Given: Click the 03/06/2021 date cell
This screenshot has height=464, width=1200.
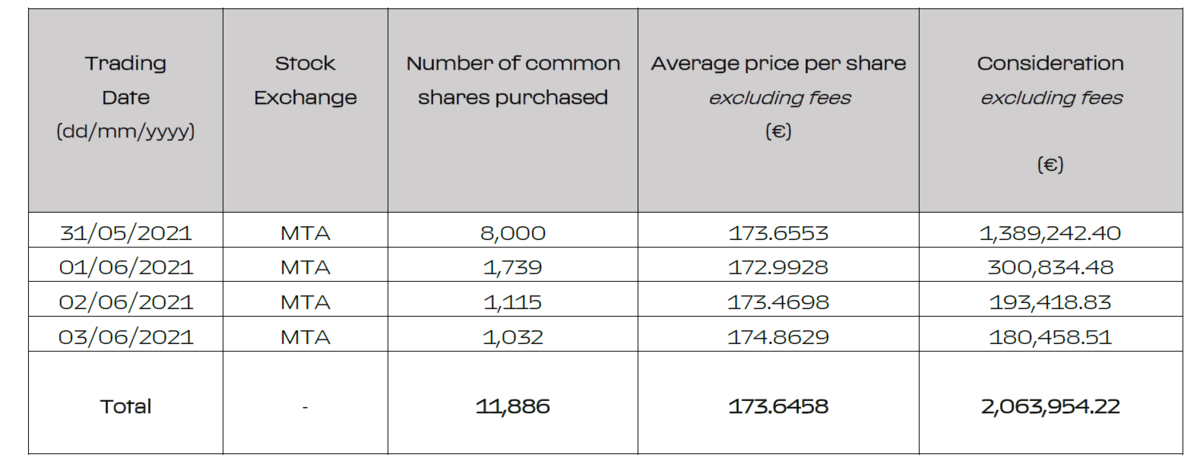Looking at the screenshot, I should click(126, 337).
